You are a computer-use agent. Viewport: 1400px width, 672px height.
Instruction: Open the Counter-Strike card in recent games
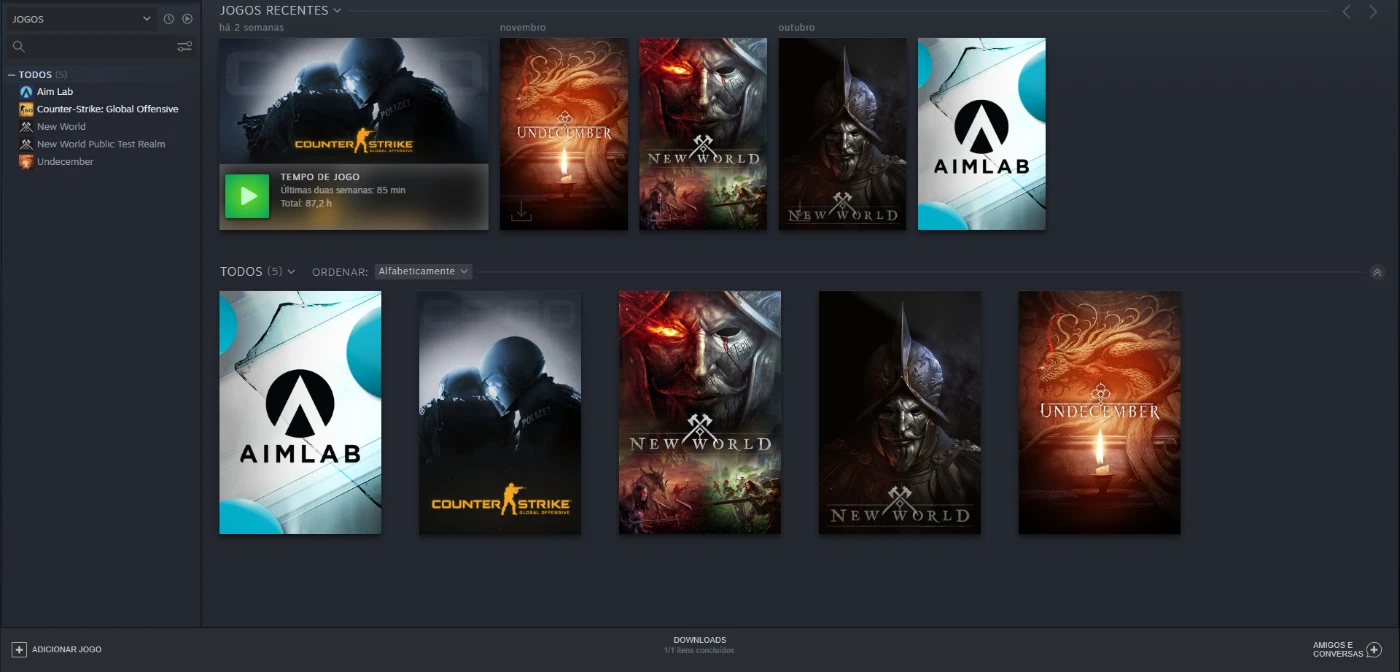tap(354, 101)
